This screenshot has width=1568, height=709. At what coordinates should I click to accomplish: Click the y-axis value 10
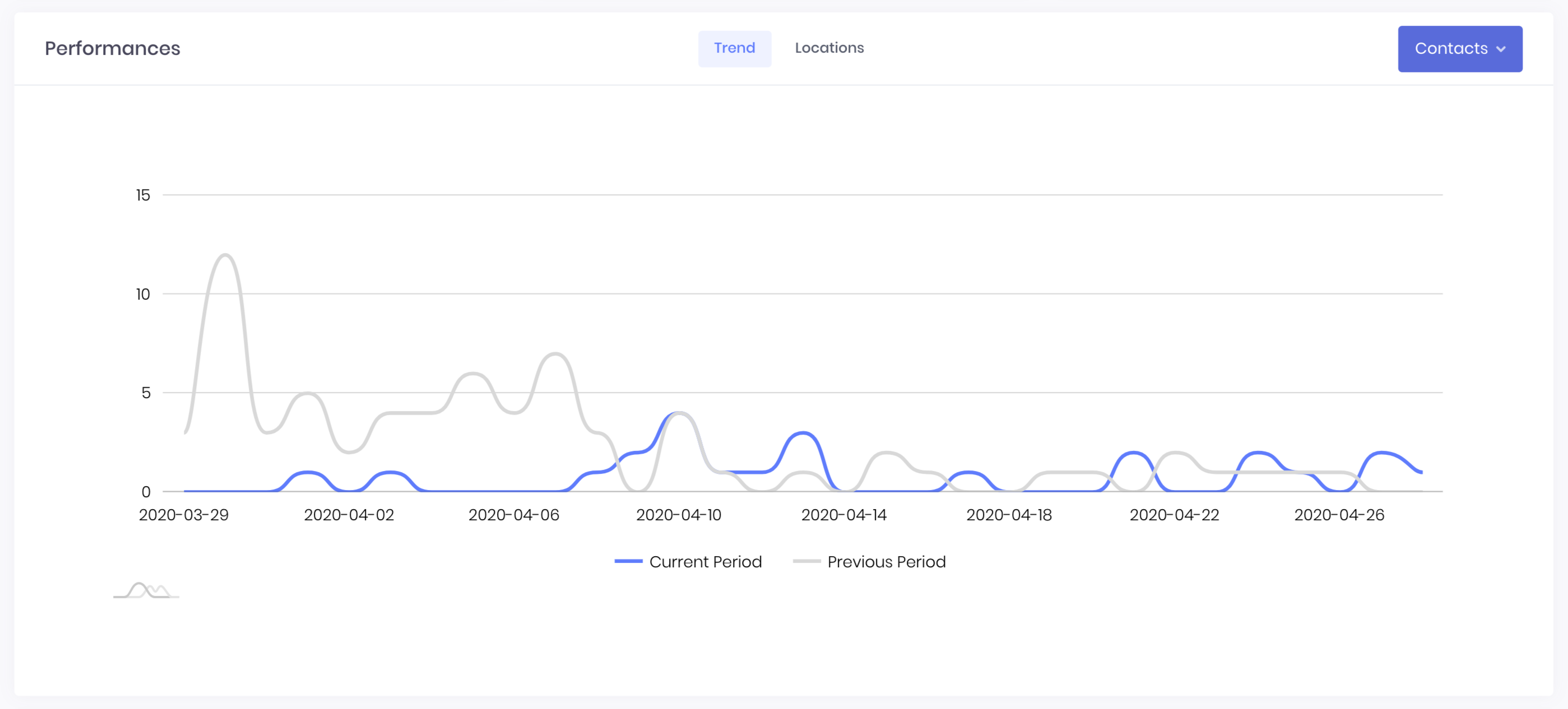[143, 295]
